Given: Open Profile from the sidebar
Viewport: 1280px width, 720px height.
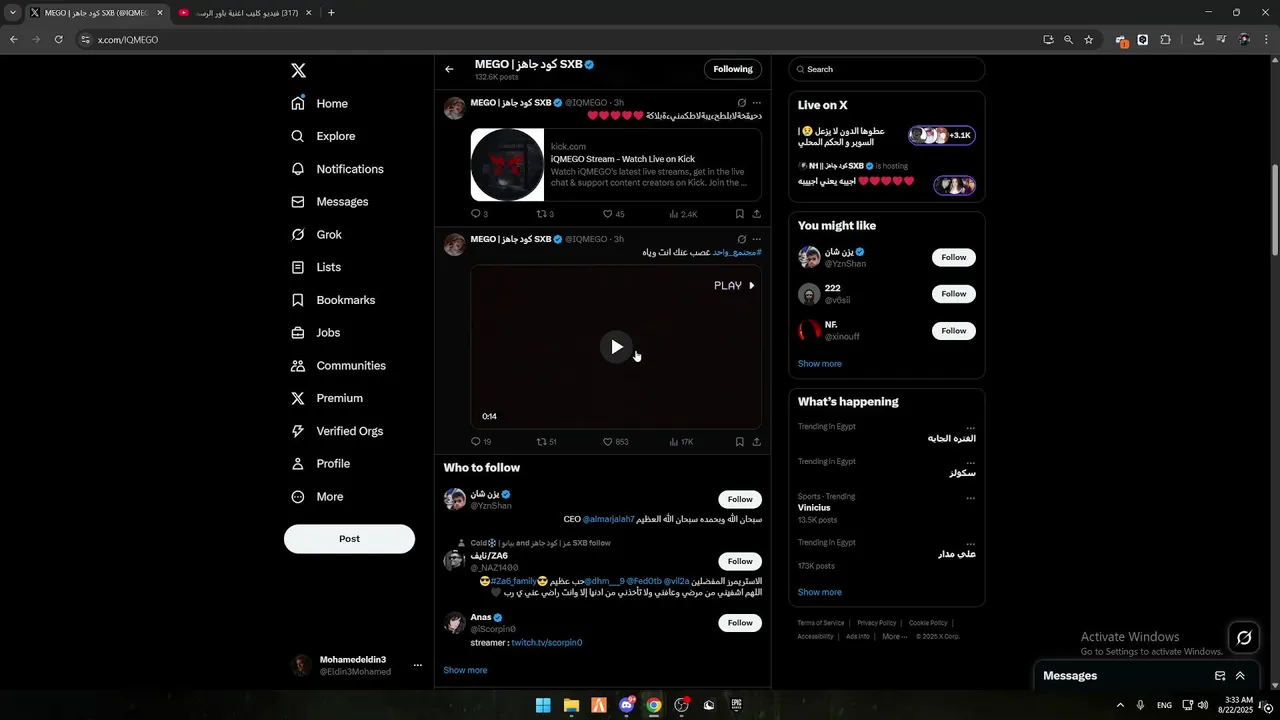Looking at the screenshot, I should click(x=320, y=464).
